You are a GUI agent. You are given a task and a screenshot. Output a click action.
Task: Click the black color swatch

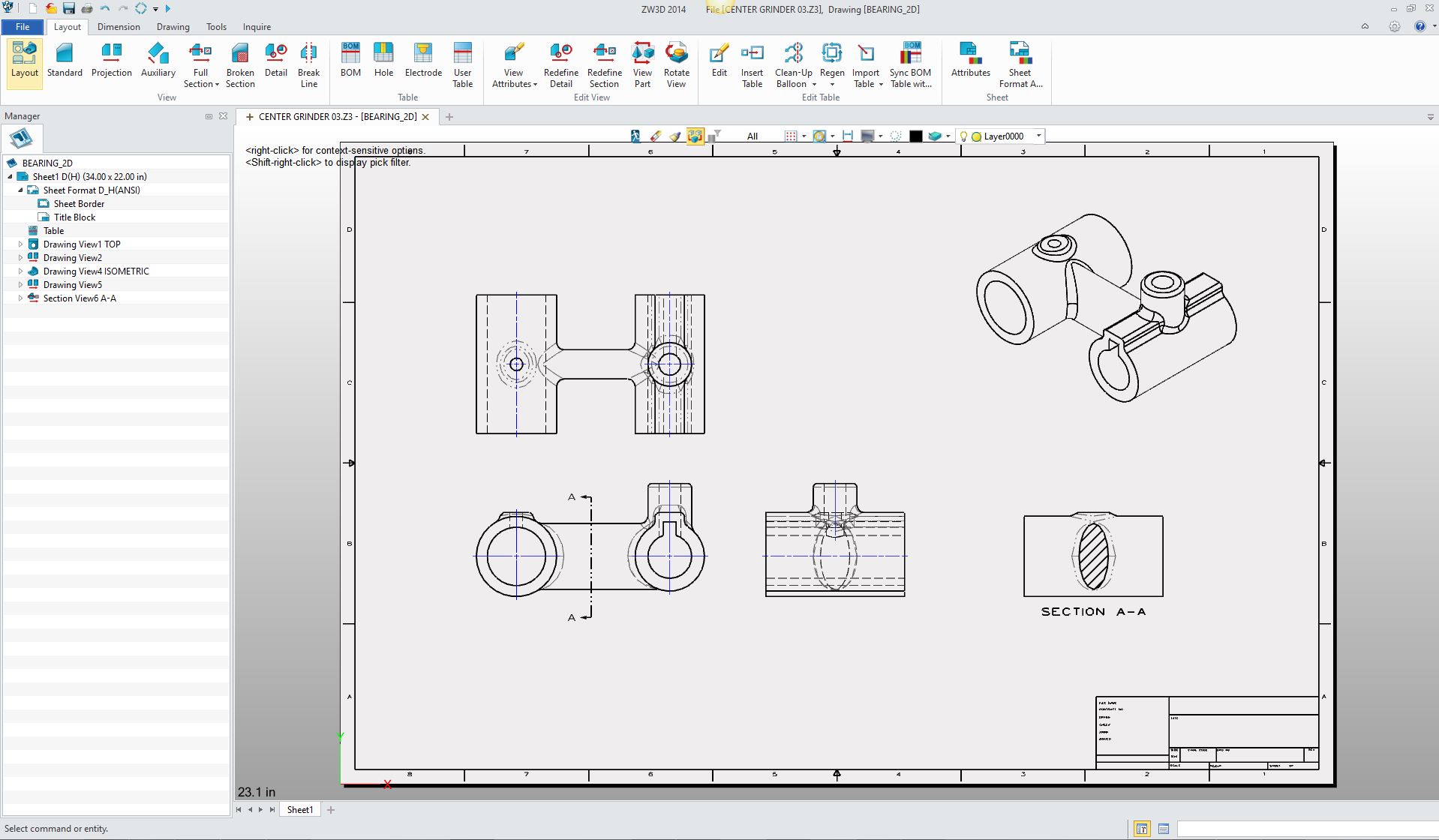[916, 136]
